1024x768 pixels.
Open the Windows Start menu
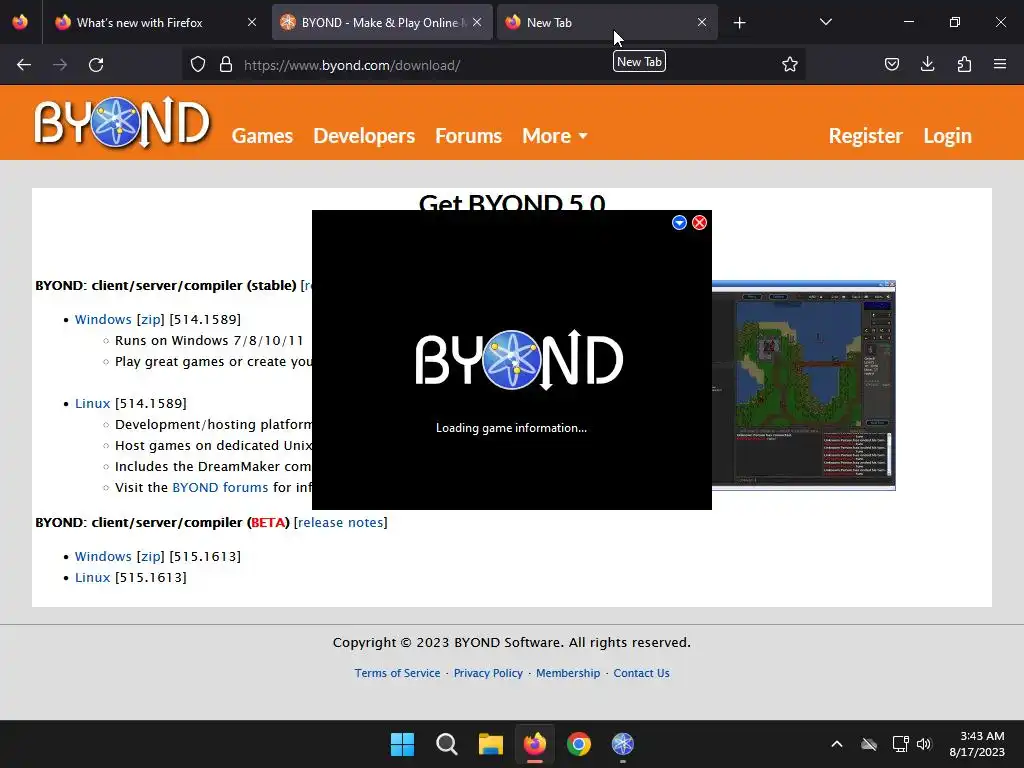pos(402,744)
